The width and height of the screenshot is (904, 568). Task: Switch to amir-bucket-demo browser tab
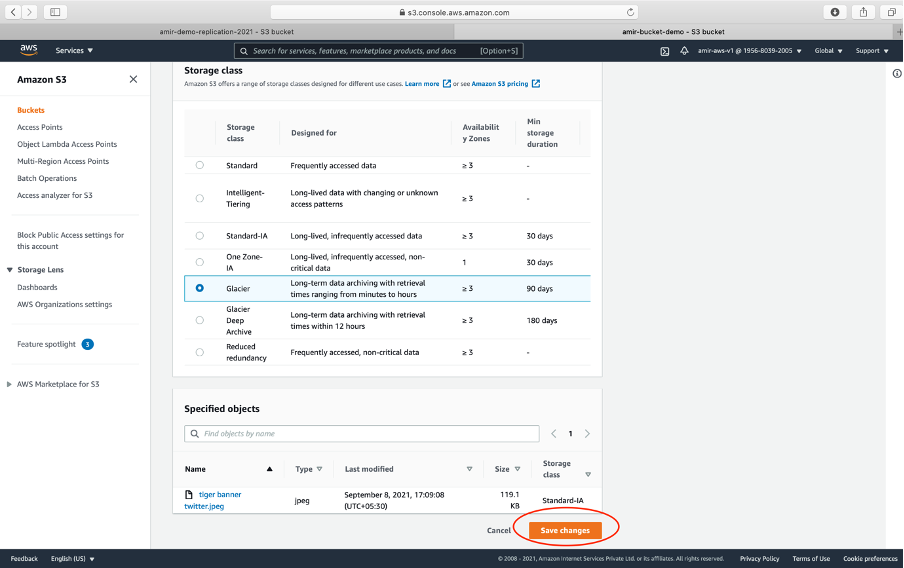pos(673,32)
